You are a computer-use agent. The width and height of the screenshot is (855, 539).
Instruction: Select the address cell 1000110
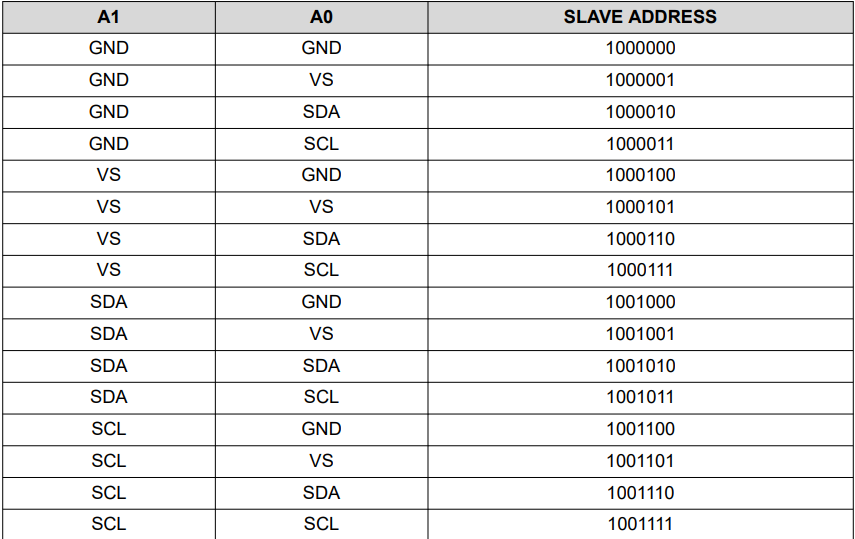[x=640, y=239]
